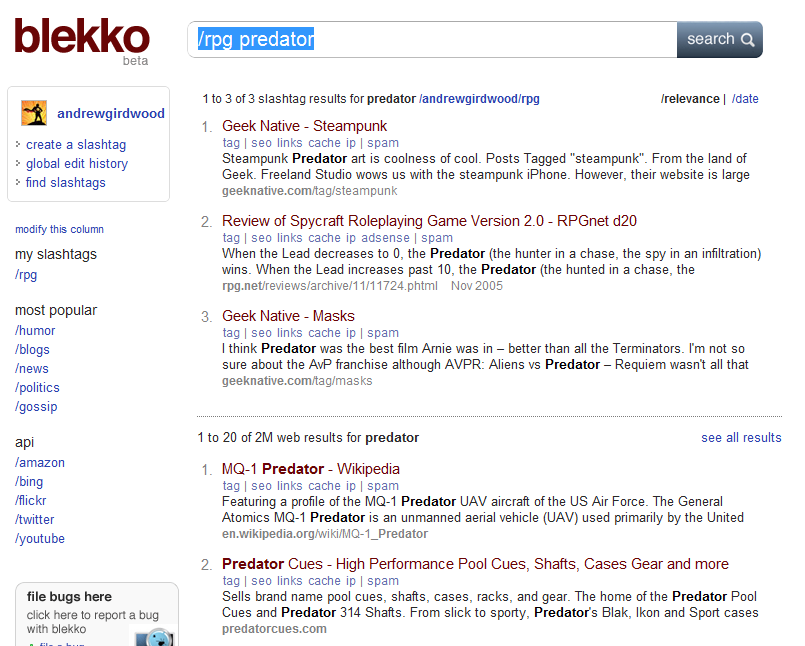Open the /amazon api slashtag
Image resolution: width=805 pixels, height=646 pixels.
(x=41, y=462)
